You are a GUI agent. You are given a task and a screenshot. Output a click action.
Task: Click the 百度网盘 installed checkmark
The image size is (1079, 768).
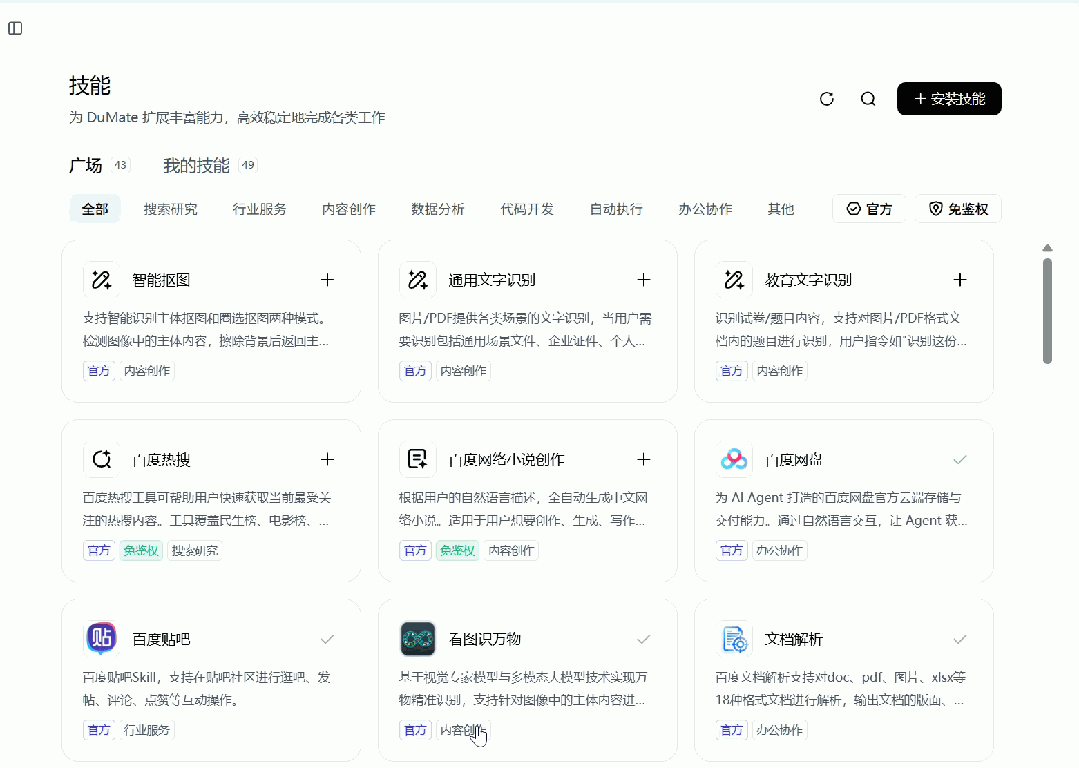tap(960, 459)
